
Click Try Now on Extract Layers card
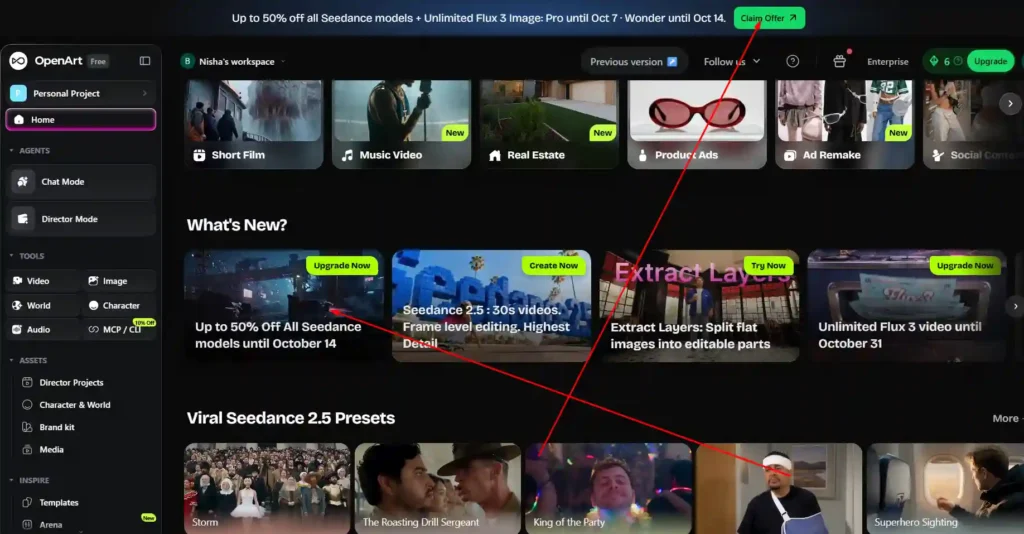tap(768, 265)
